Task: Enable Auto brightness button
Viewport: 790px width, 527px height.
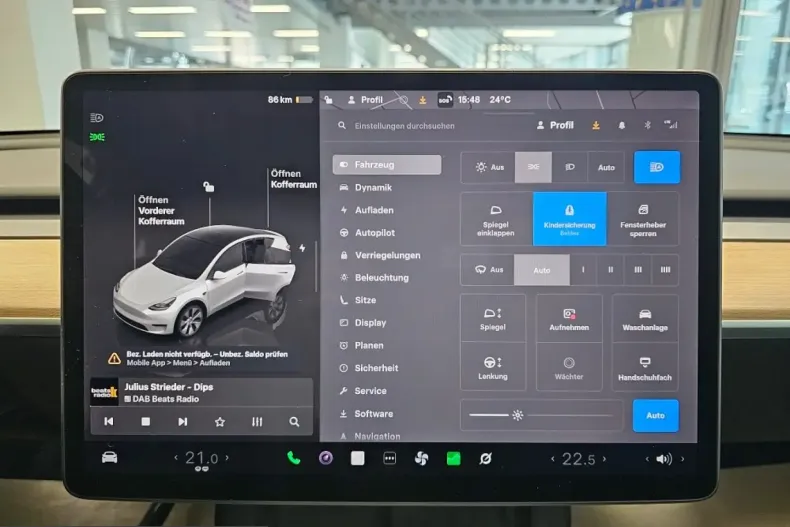Action: coord(655,416)
